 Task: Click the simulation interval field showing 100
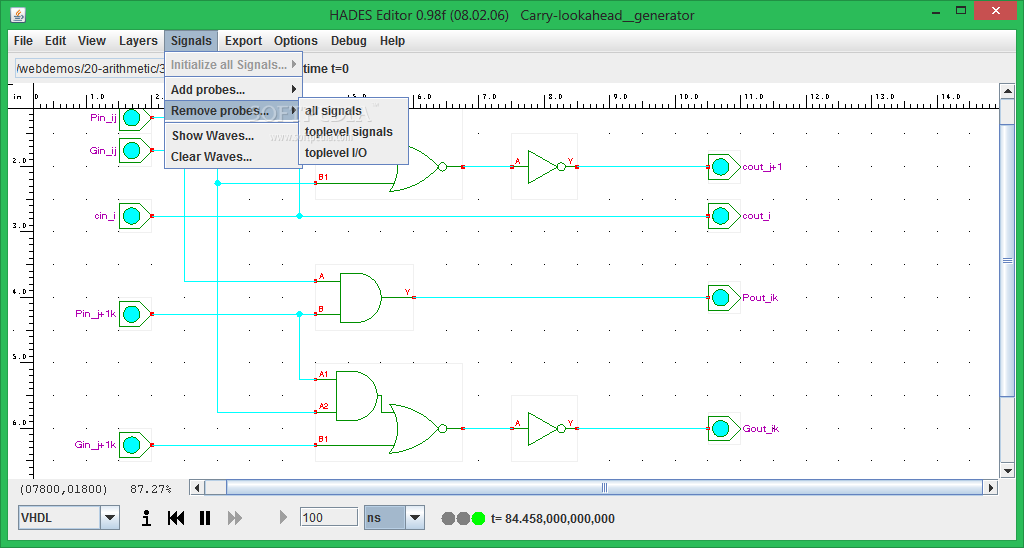click(x=328, y=517)
